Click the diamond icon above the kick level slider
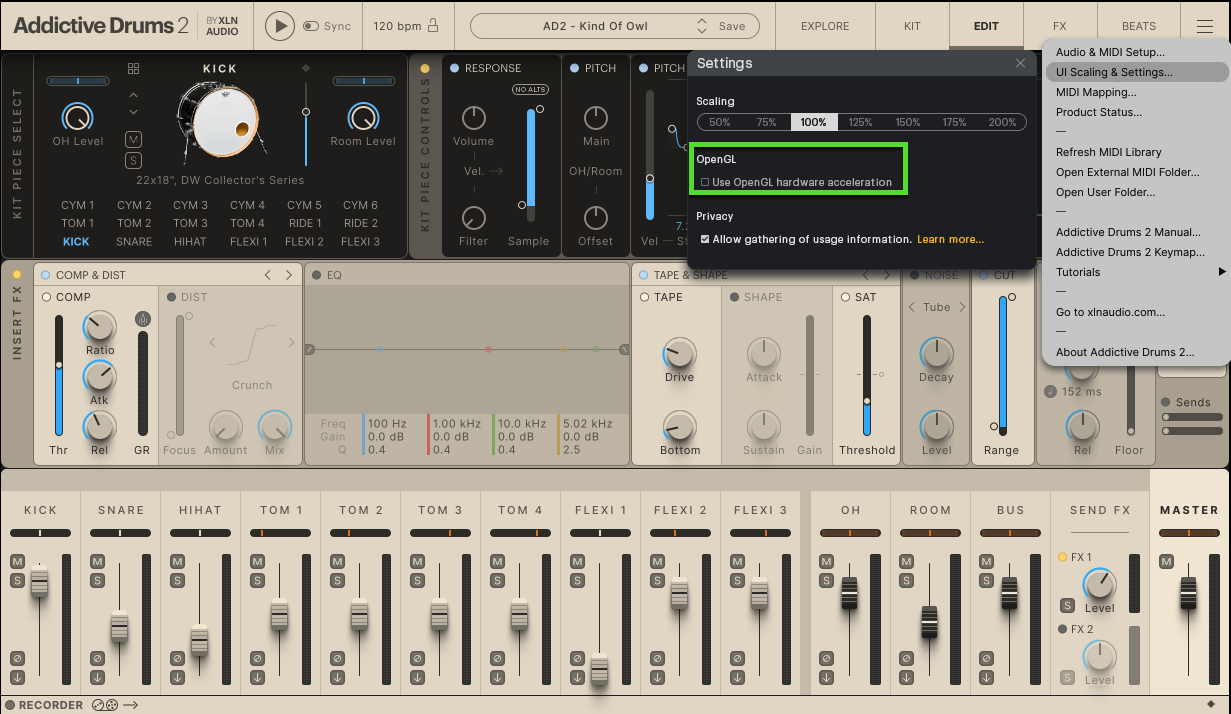 [x=306, y=68]
